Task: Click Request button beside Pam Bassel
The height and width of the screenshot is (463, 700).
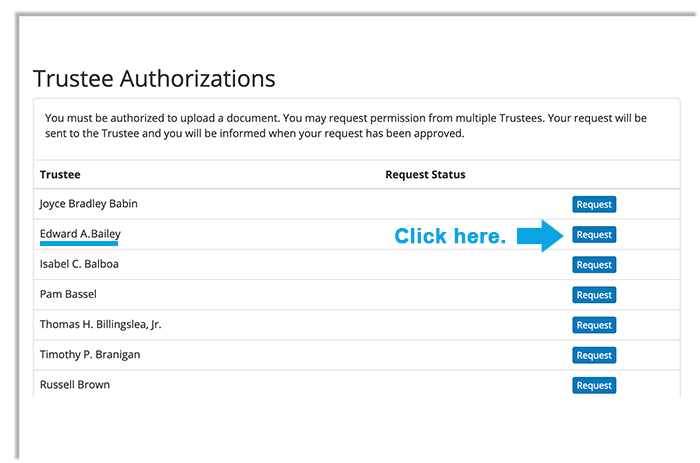Action: point(594,295)
